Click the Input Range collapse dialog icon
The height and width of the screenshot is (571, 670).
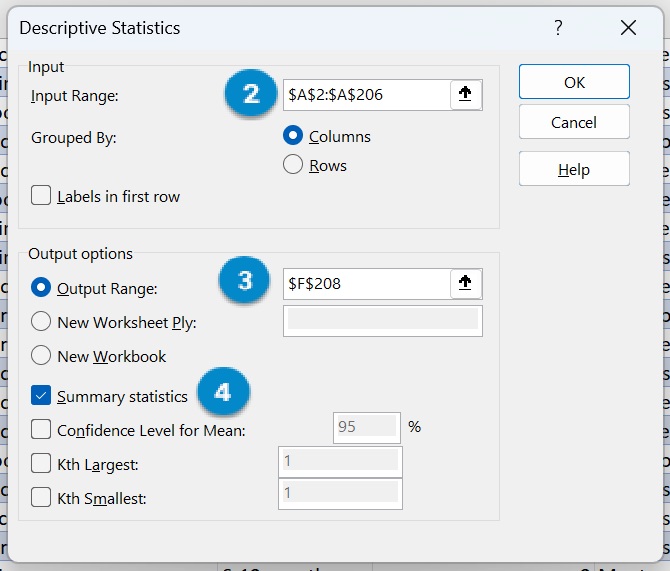(x=466, y=95)
